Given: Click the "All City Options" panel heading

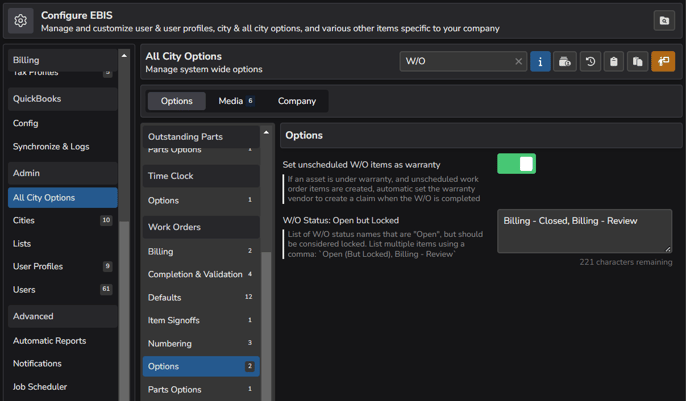Looking at the screenshot, I should click(x=183, y=56).
